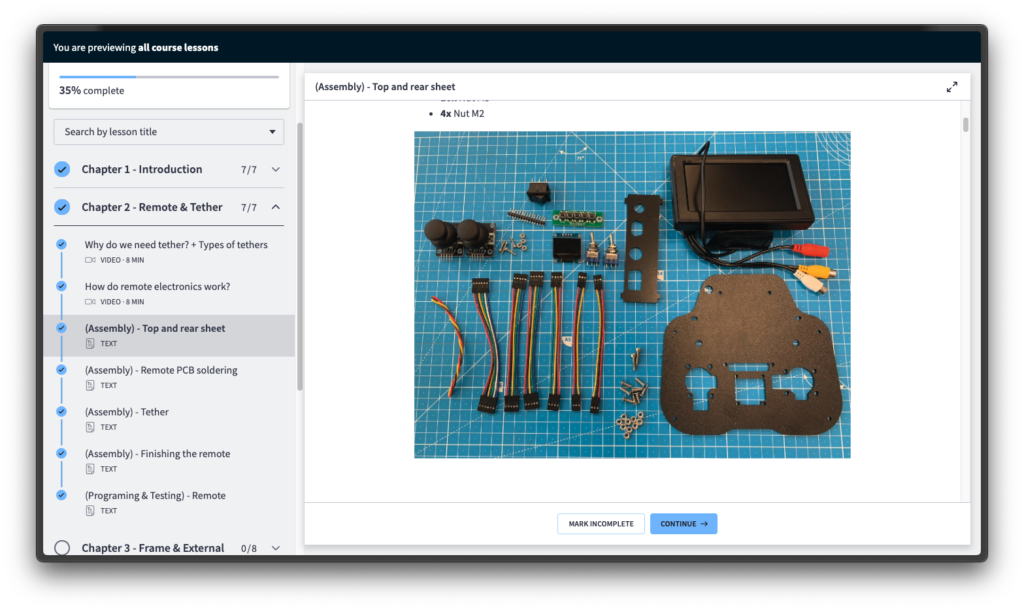Click Chapter 3 '0/8' lesson count
The width and height of the screenshot is (1024, 610).
click(249, 549)
